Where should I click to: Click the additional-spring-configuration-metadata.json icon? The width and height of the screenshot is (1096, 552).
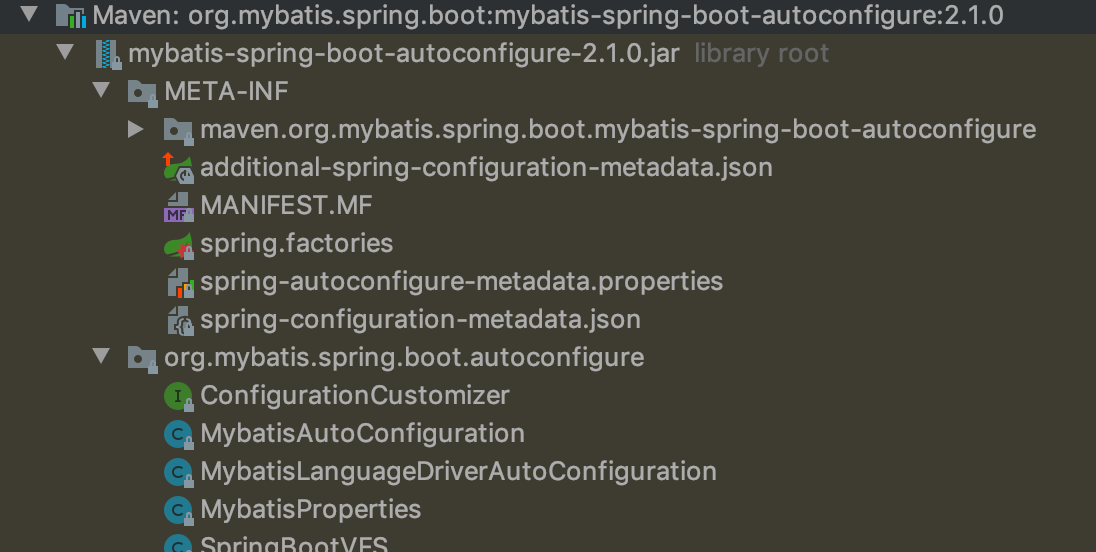[x=178, y=168]
